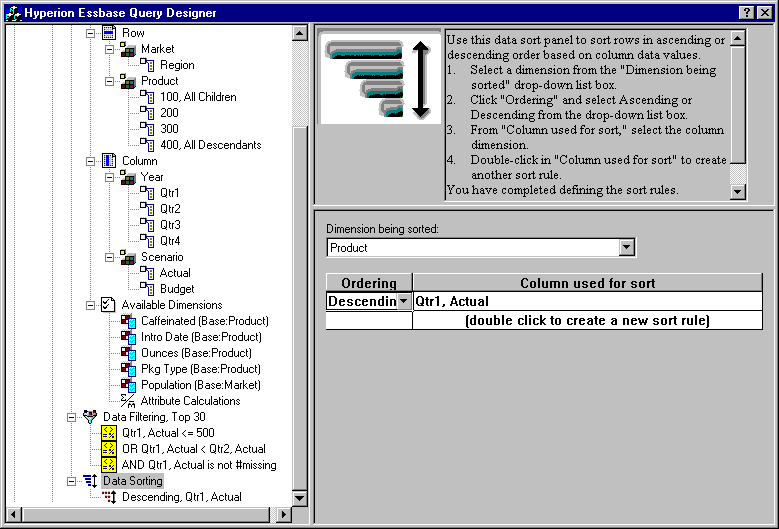Click the Available Dimensions checklist icon
Viewport: 779px width, 529px height.
[x=109, y=305]
